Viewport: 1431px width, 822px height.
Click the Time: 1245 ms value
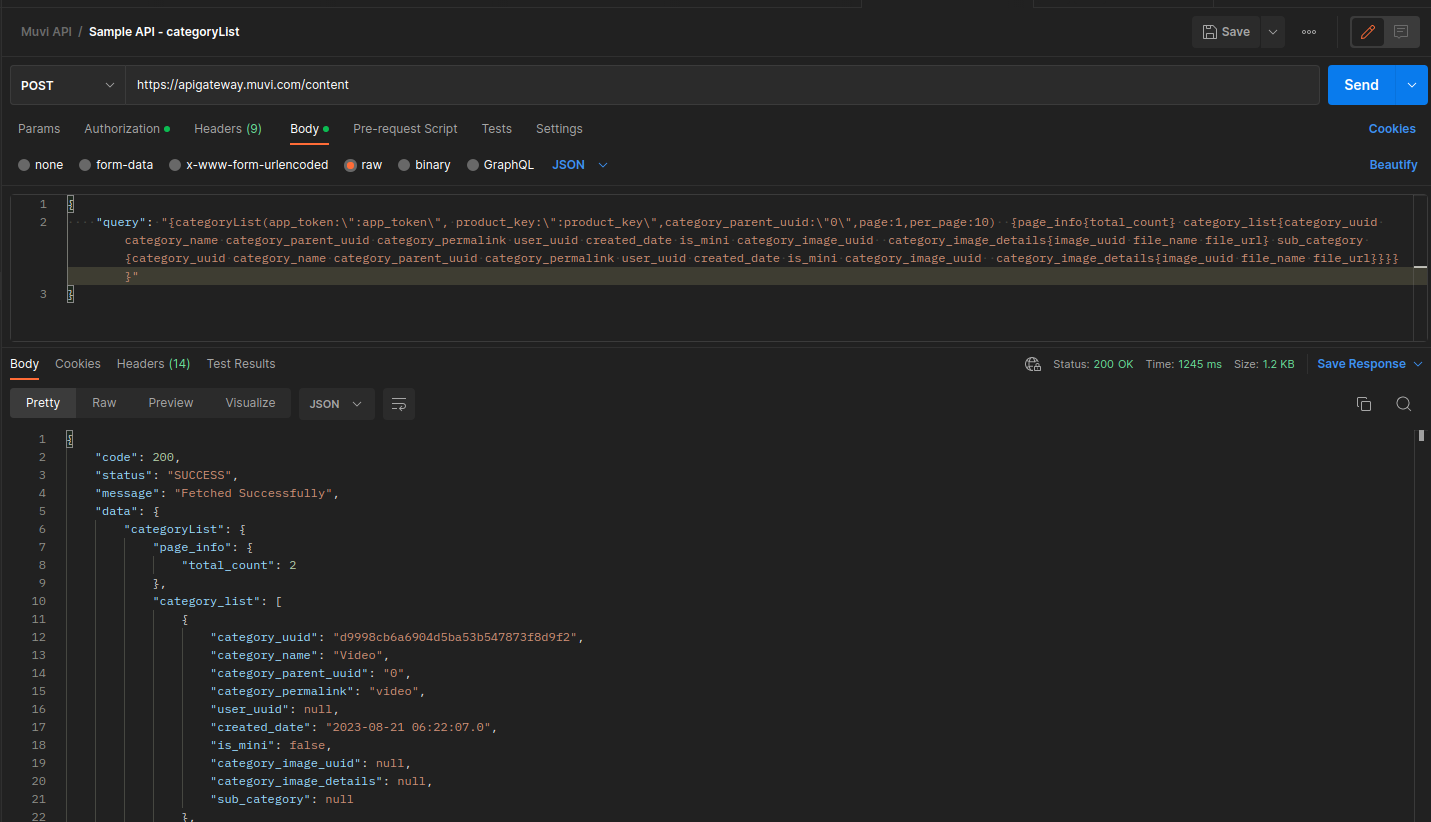point(1184,364)
